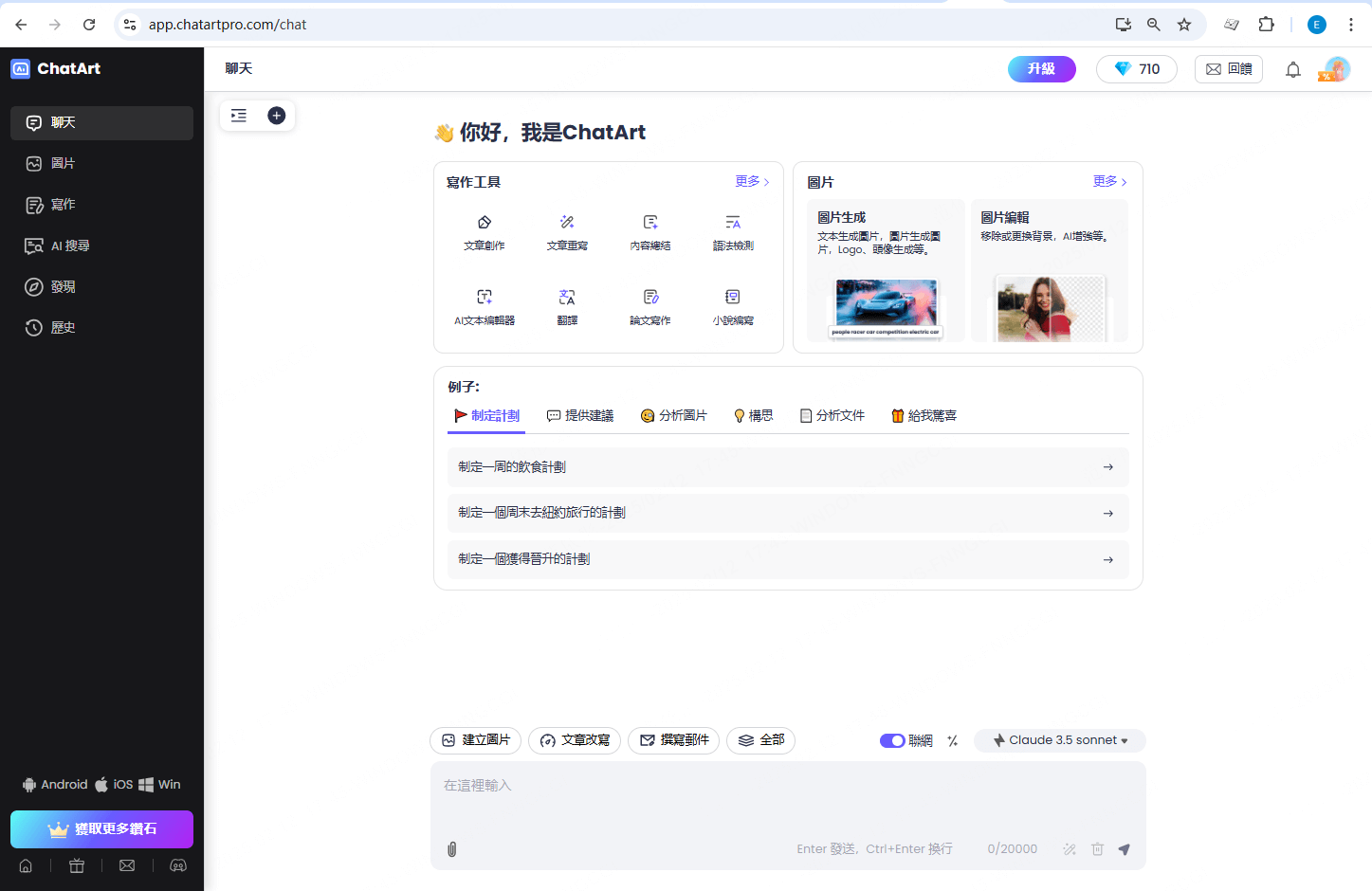Viewport: 1372px width, 891px height.
Task: Click the Win download link
Action: tap(159, 785)
